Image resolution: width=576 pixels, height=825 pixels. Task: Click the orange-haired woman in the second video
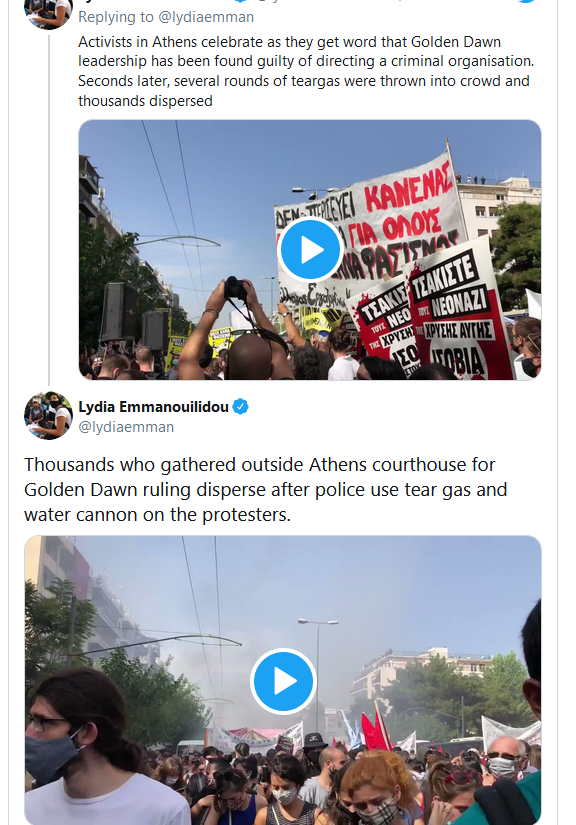[380, 788]
